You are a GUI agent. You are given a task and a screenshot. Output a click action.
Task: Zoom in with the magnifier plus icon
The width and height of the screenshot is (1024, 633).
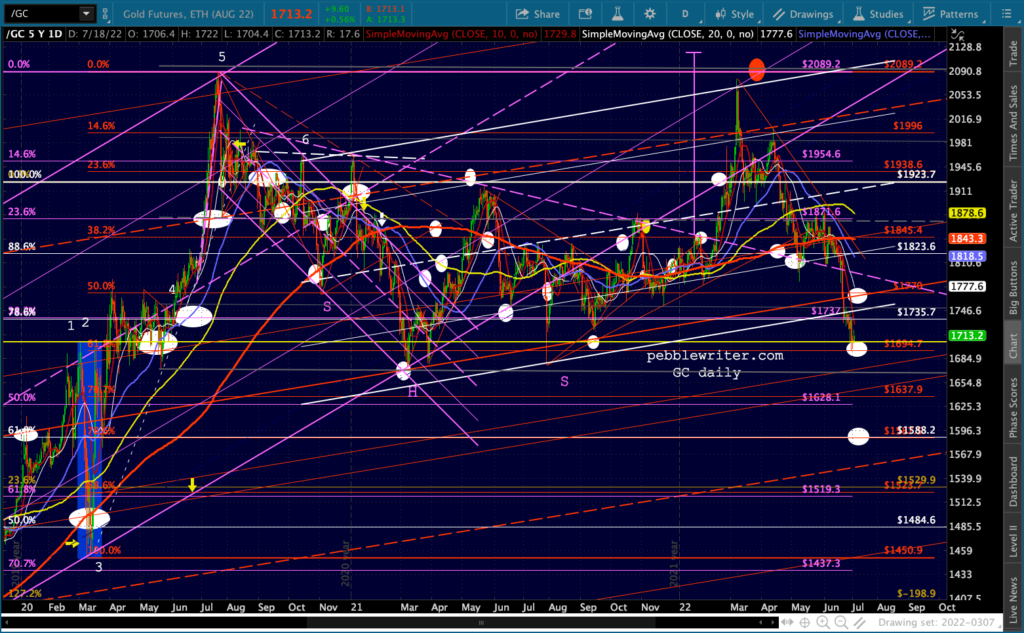tap(824, 623)
